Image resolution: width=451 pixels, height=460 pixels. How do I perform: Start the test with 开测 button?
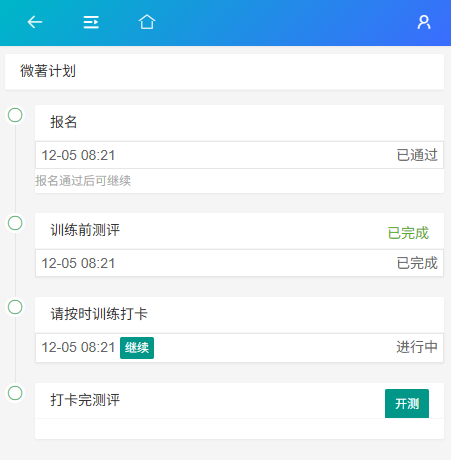pyautogui.click(x=407, y=403)
